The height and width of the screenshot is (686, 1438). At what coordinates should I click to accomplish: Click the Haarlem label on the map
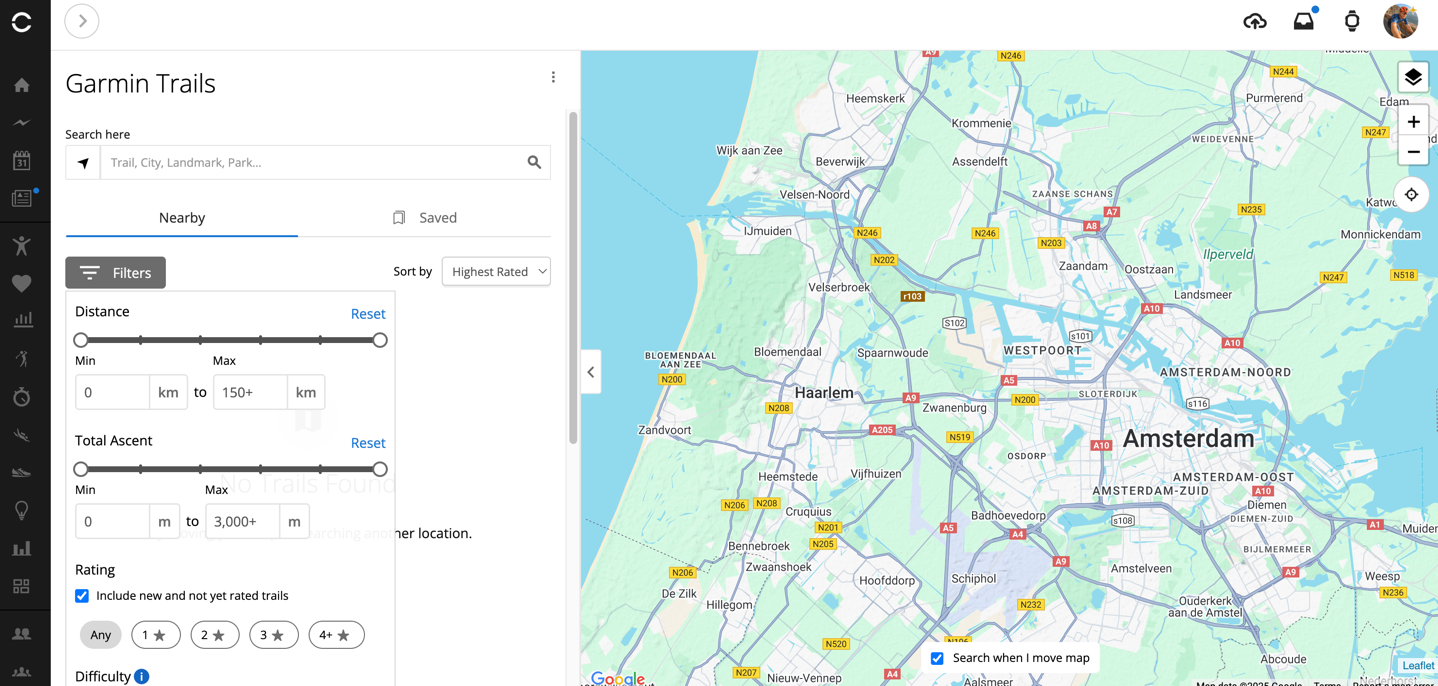[824, 393]
